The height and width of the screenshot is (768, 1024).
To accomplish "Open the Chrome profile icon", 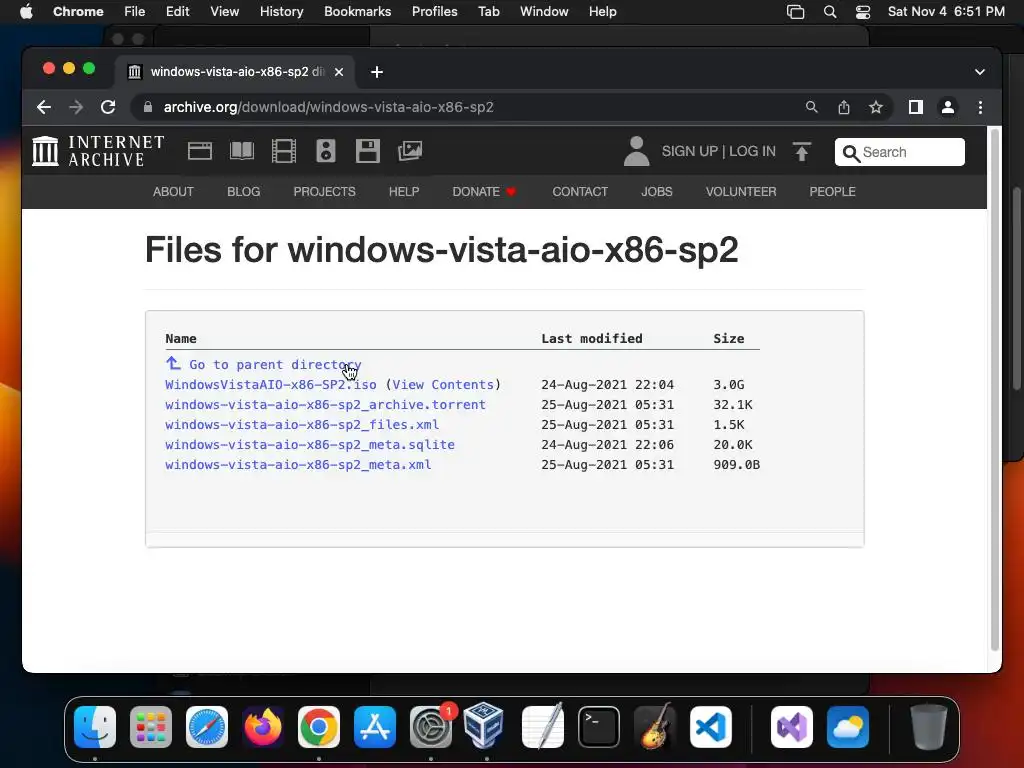I will click(948, 107).
